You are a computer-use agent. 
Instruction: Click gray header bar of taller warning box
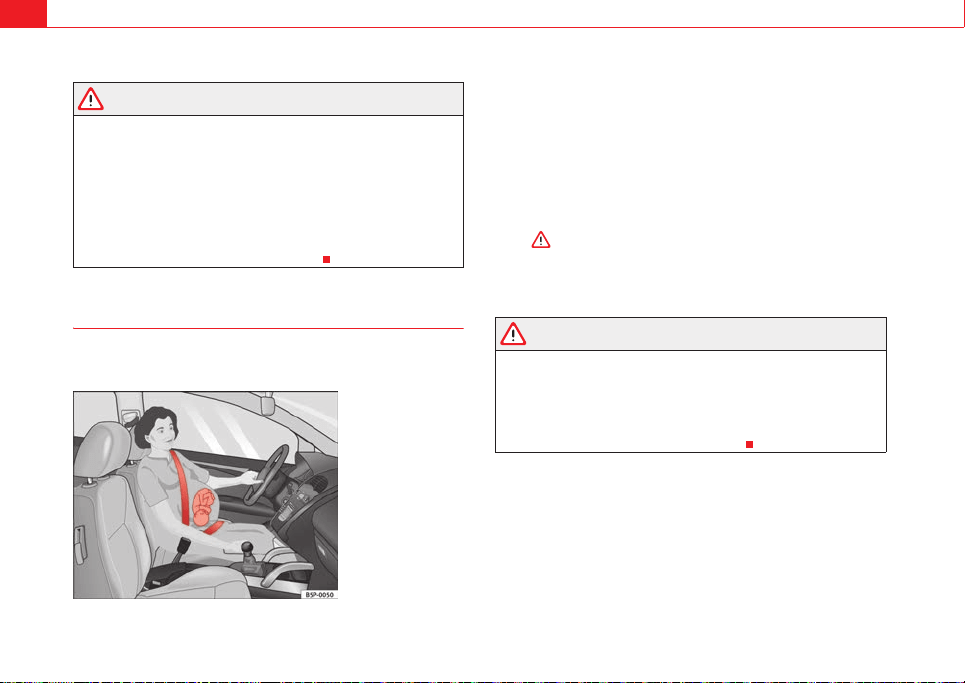click(268, 99)
